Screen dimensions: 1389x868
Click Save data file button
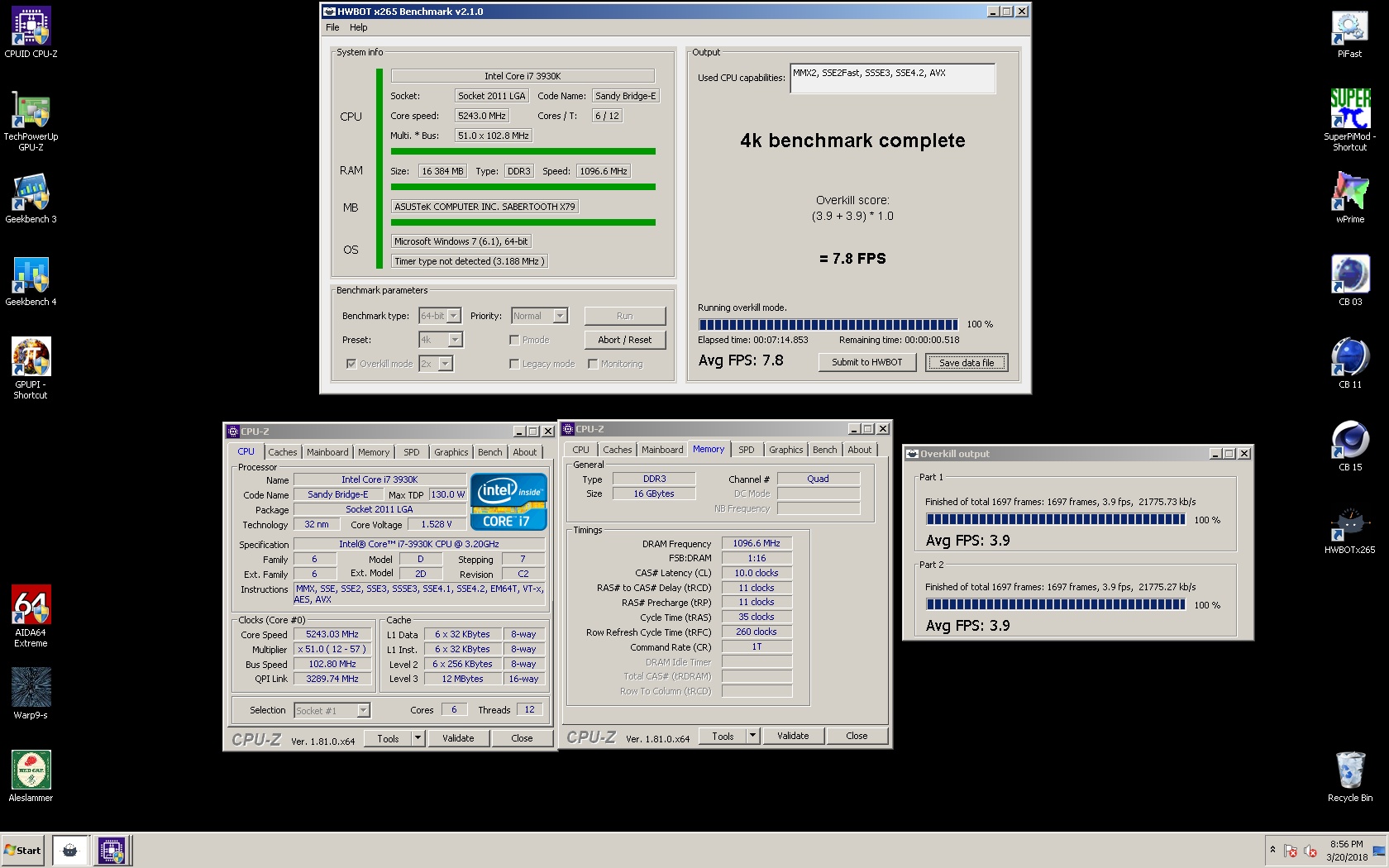967,362
